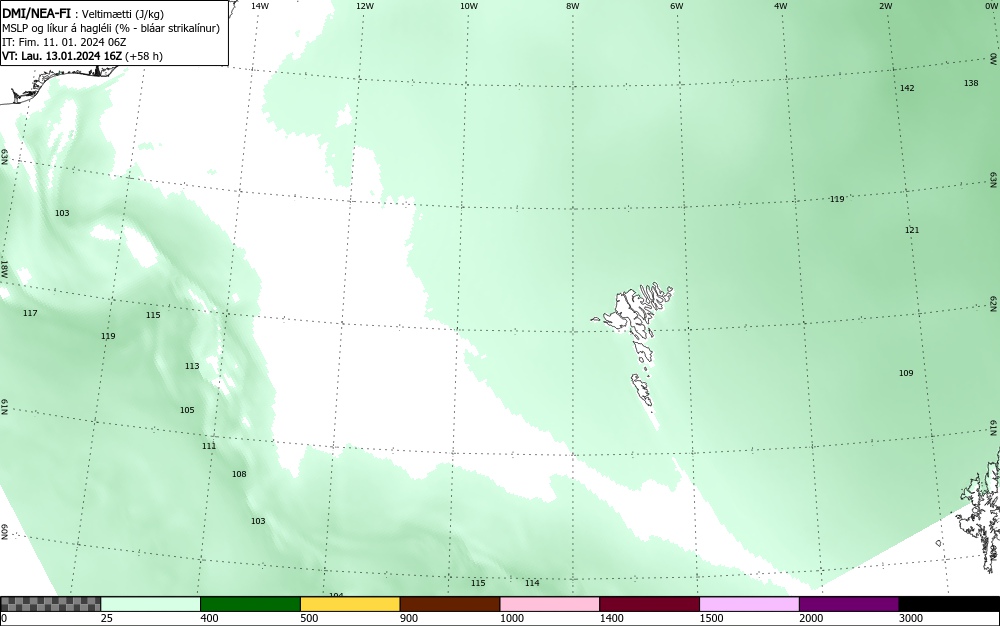Click the 103 value below 108
This screenshot has height=626, width=1000.
point(258,521)
